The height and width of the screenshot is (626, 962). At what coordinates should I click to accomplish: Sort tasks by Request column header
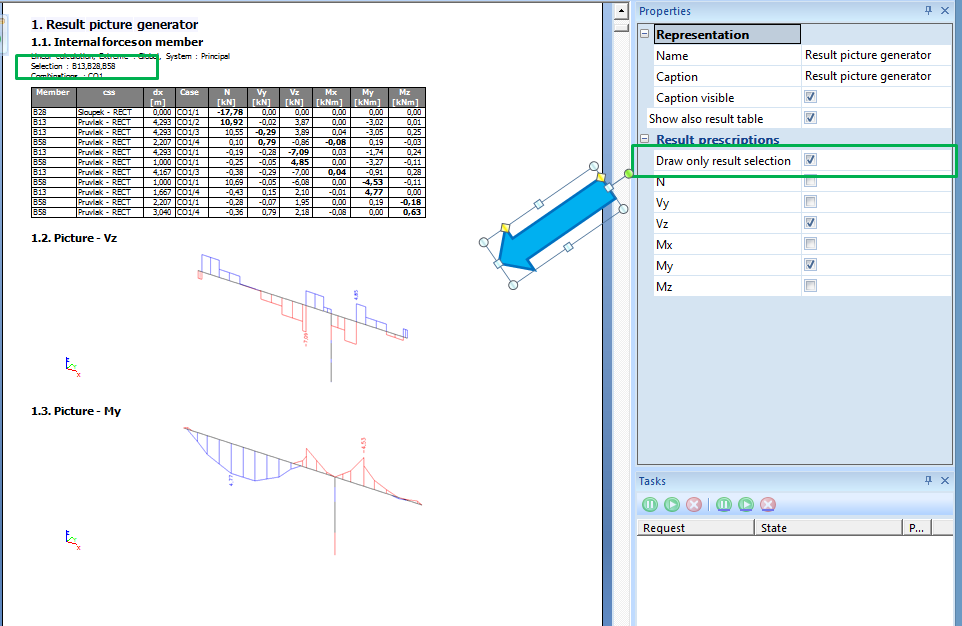coord(695,528)
